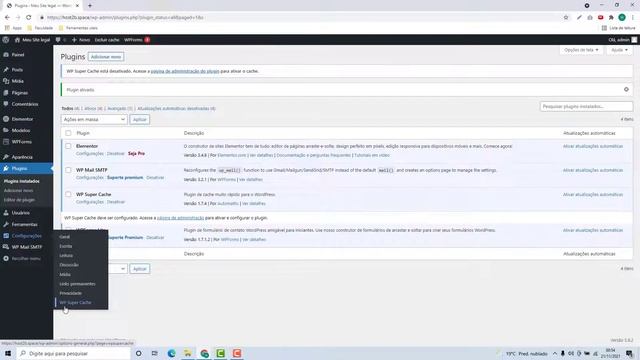Open Elementor in the sidebar

pos(22,119)
